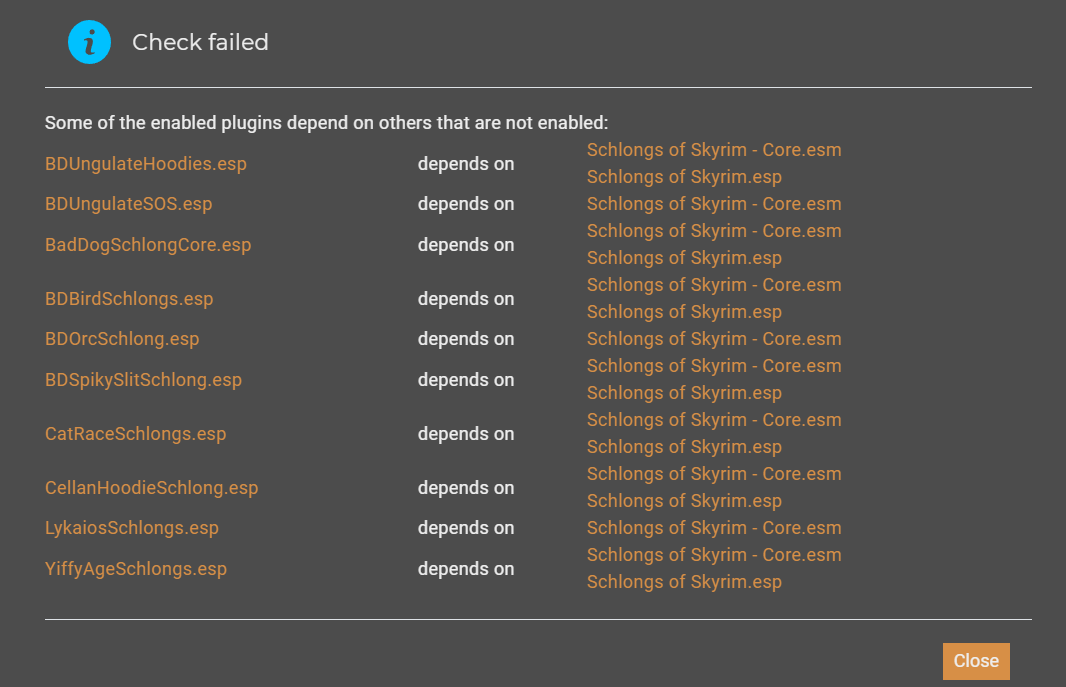Click Schlongs of Skyrim.esp dependency for BadDogSchlongCore.esp
This screenshot has width=1066, height=687.
684,258
